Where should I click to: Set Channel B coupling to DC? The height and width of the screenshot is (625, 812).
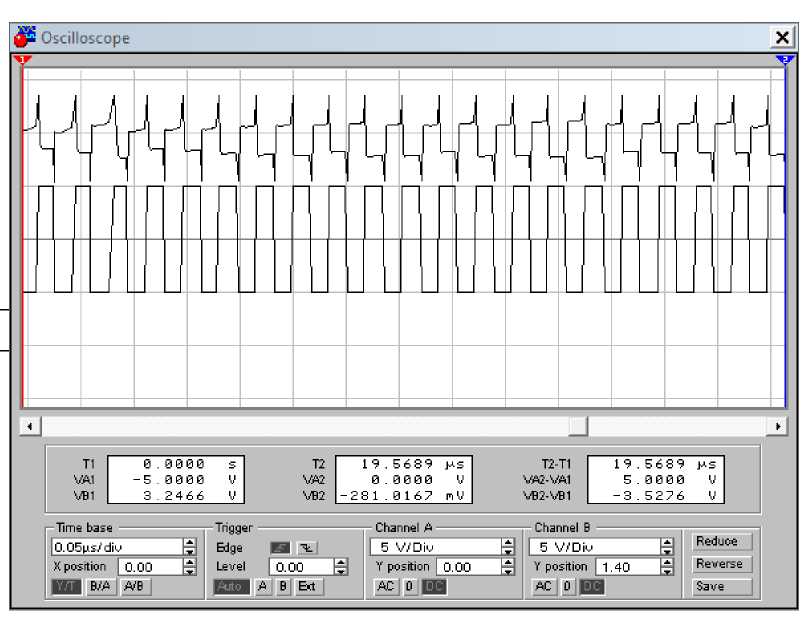591,587
